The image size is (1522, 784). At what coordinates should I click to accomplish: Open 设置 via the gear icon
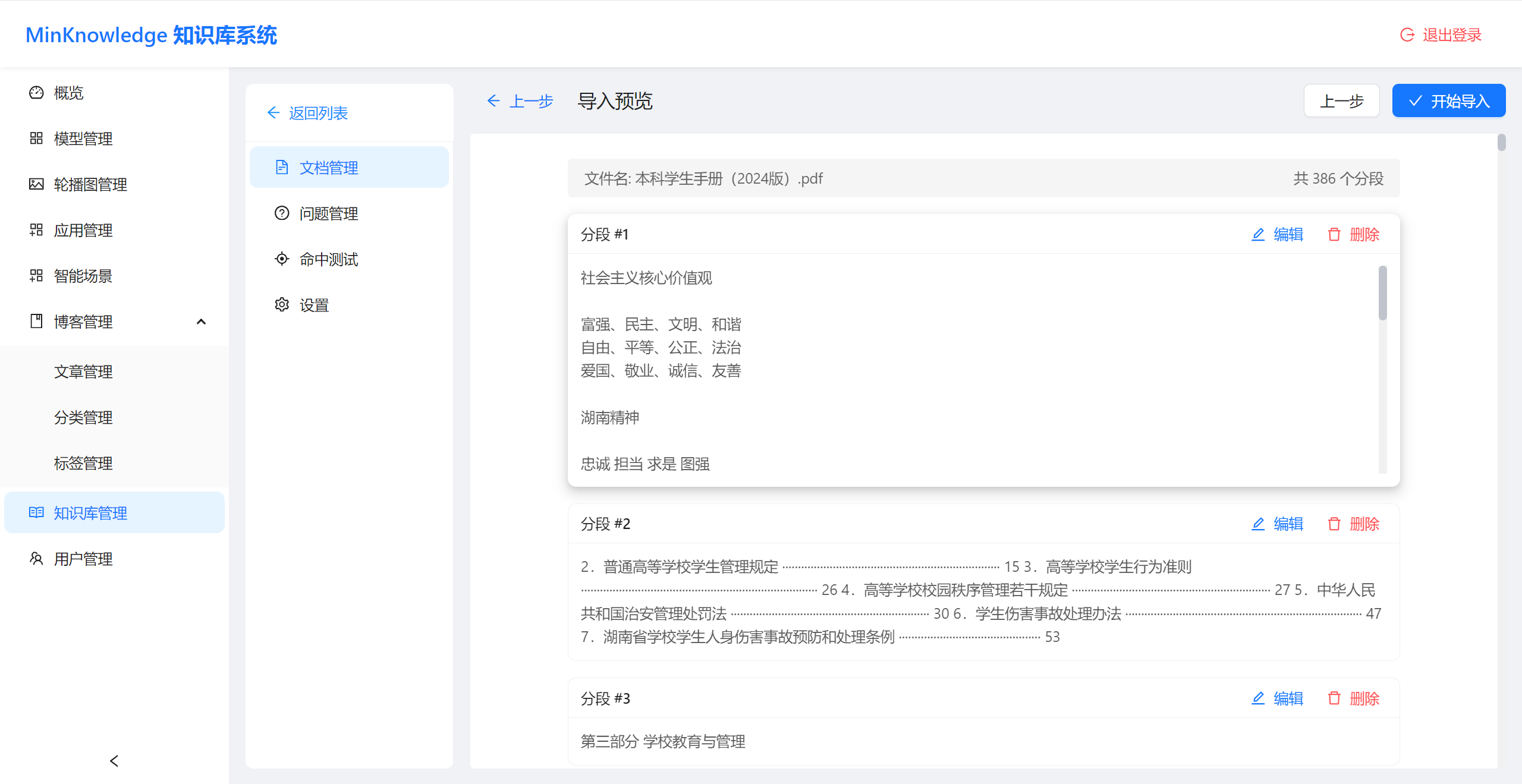coord(282,304)
